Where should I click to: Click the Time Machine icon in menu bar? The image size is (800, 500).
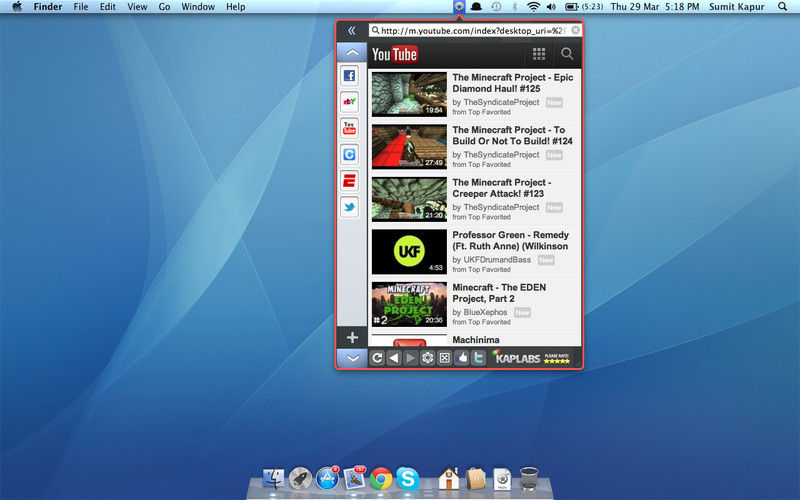(496, 7)
